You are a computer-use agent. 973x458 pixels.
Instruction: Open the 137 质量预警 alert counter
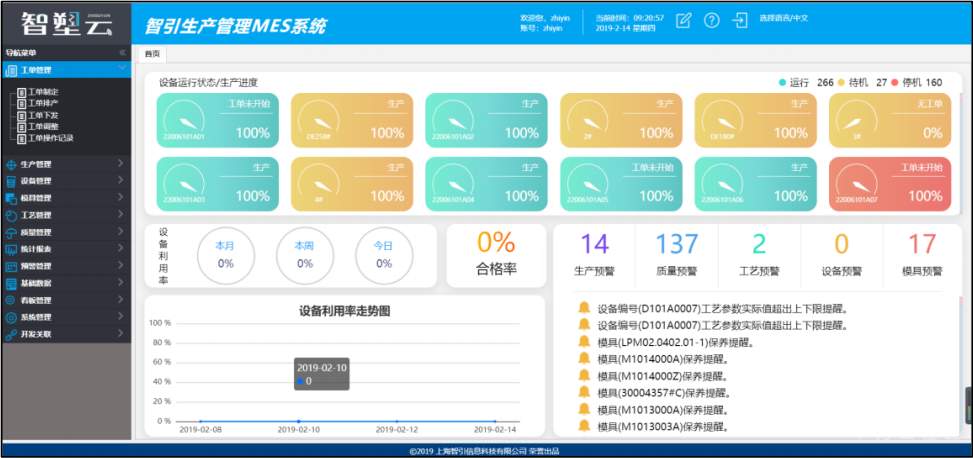pos(677,254)
